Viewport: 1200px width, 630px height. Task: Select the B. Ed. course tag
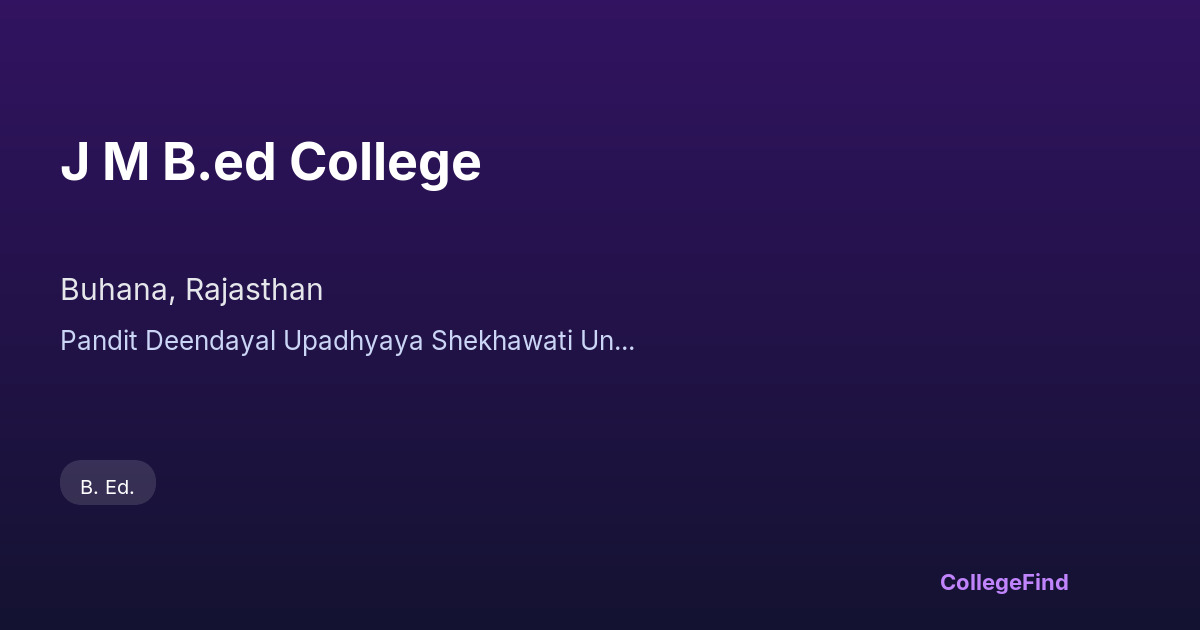108,487
